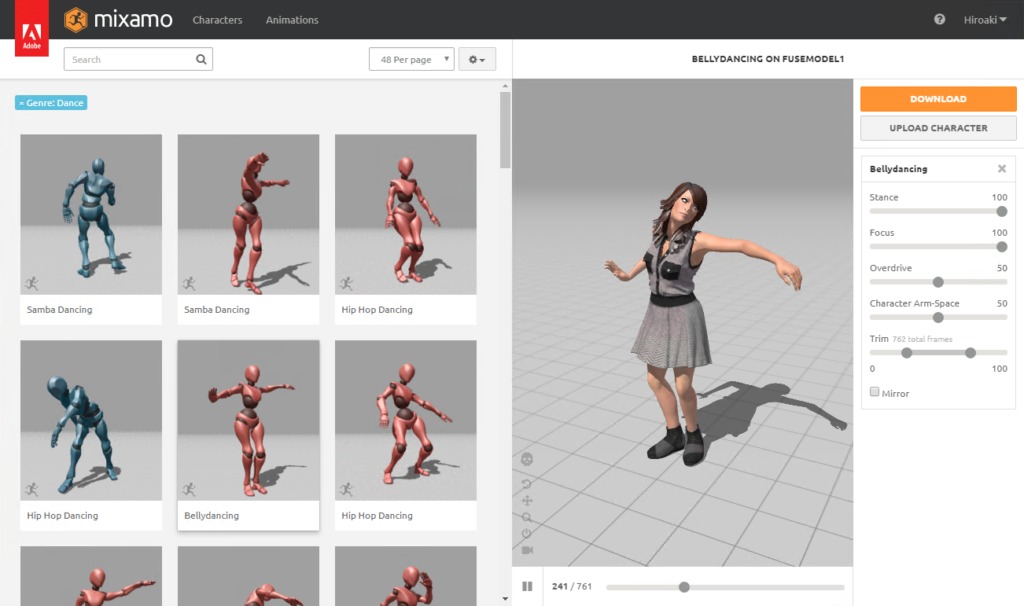Image resolution: width=1024 pixels, height=606 pixels.
Task: Click the reset camera icon in viewport
Action: [527, 534]
